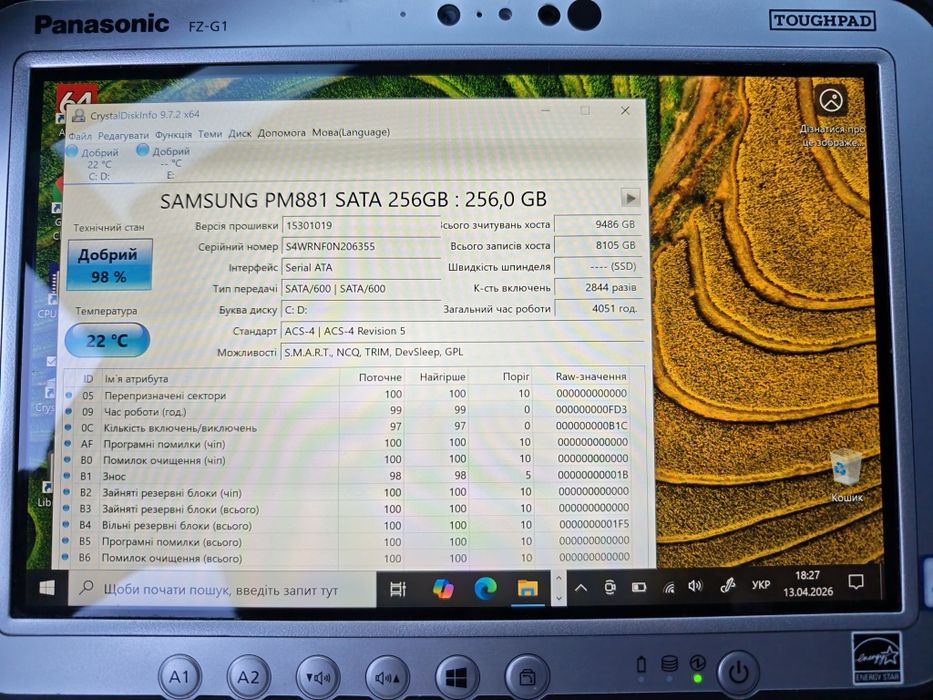Viewport: 933px width, 700px height.
Task: Switch the УКР input language indicator
Action: click(760, 585)
